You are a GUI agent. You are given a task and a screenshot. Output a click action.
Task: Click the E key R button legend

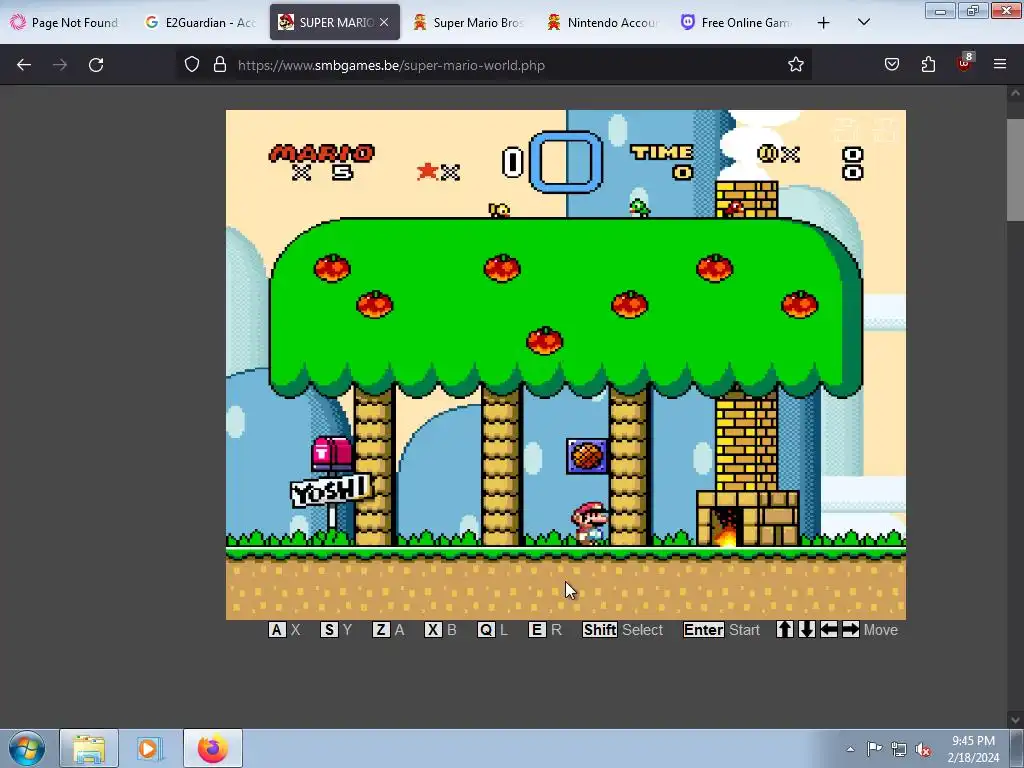[545, 630]
